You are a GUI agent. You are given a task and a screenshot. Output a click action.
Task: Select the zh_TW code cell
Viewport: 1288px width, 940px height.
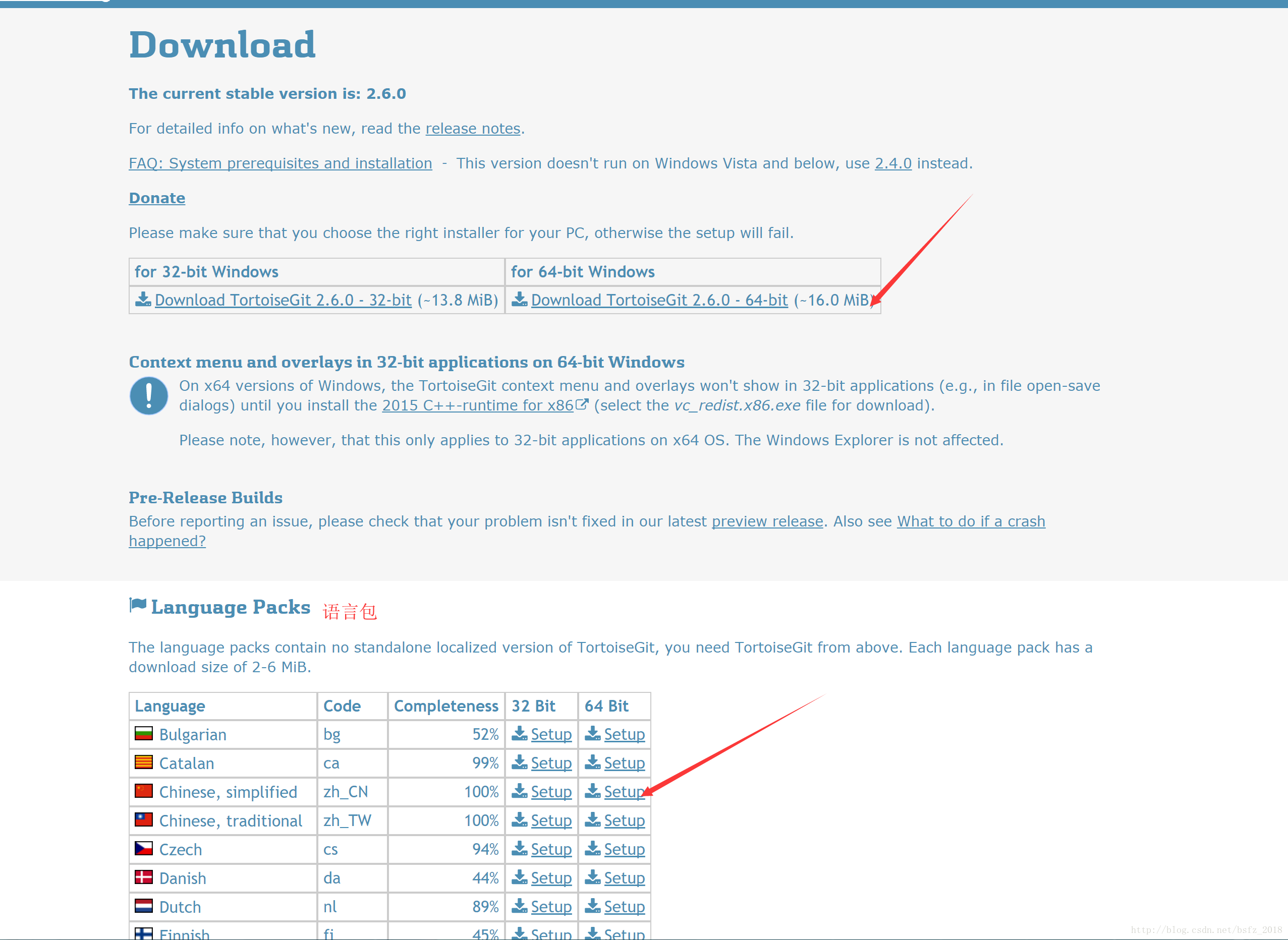tap(352, 820)
